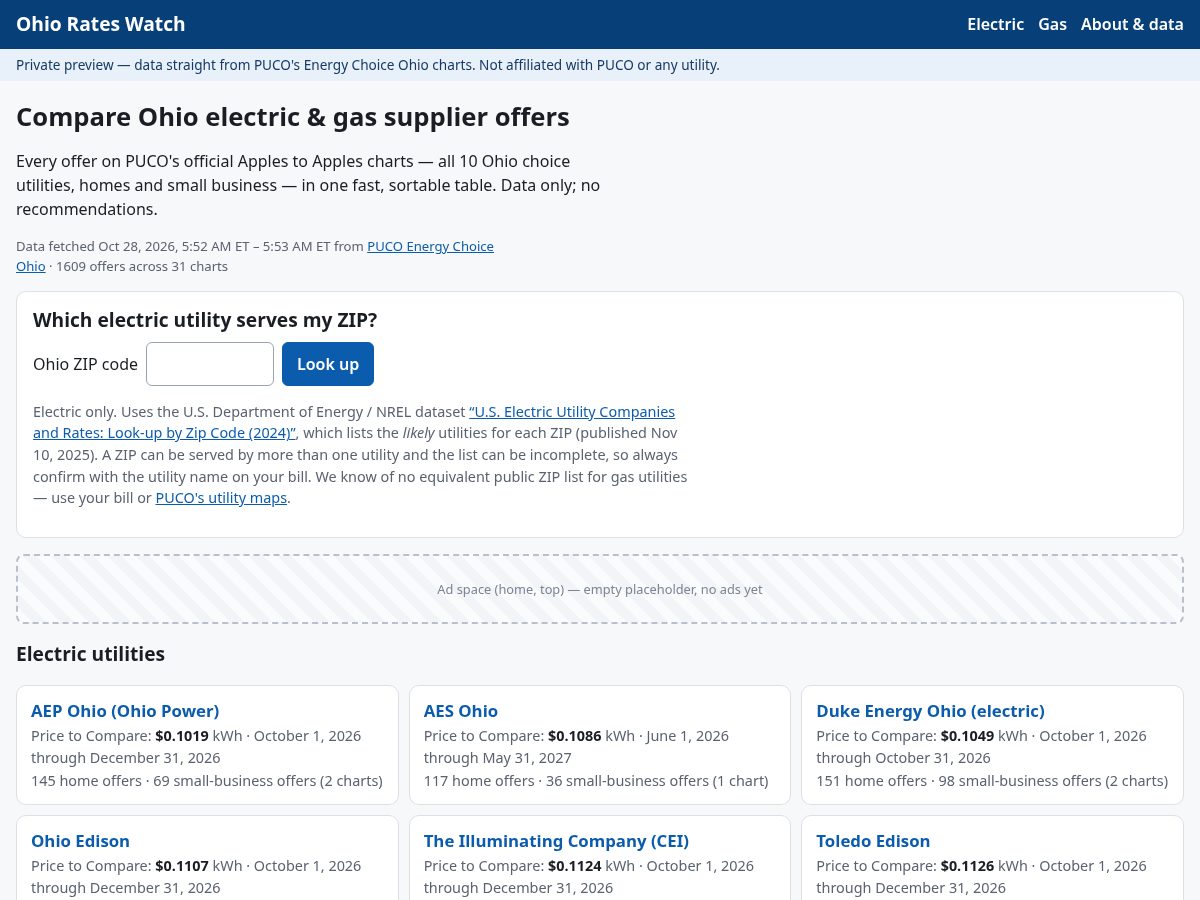Follow the PUCO Energy Choice Ohio link
The image size is (1200, 900).
[430, 247]
